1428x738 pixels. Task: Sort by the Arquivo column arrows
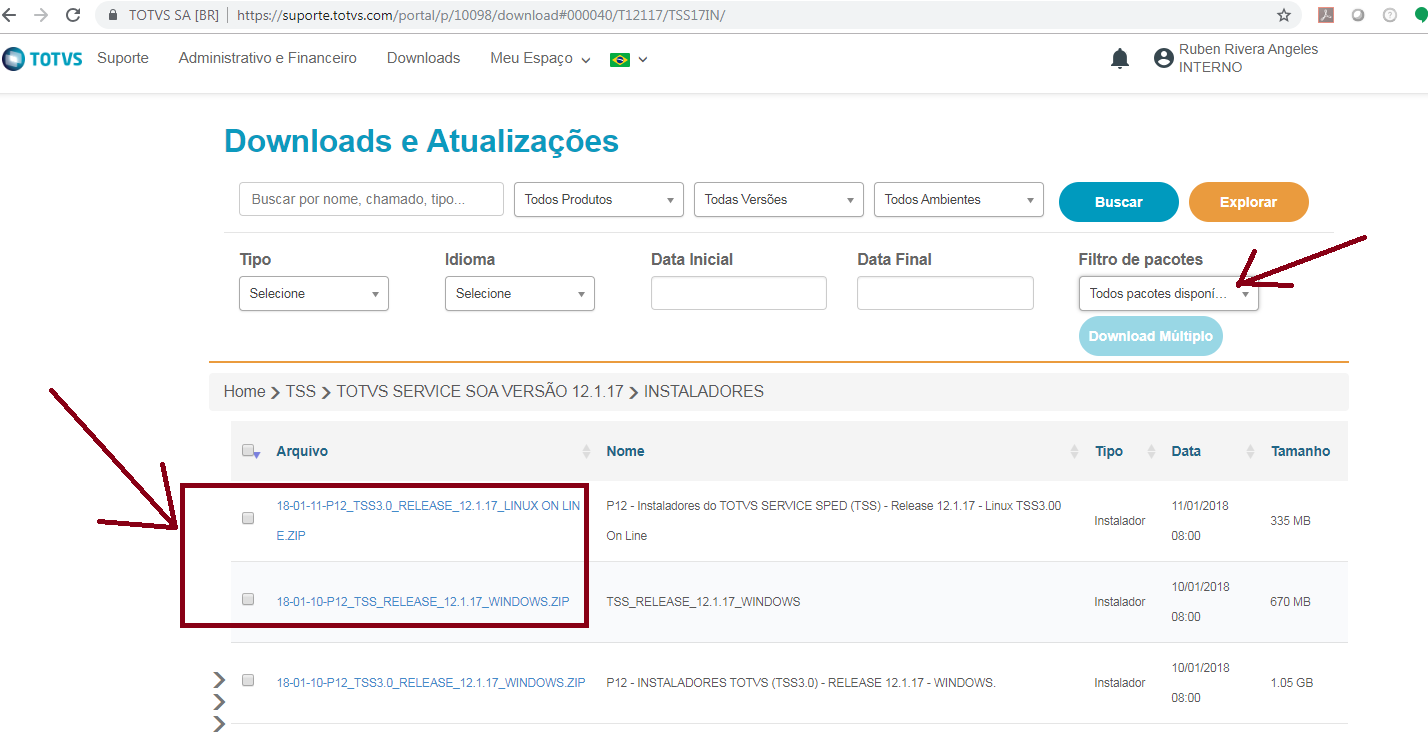point(586,452)
